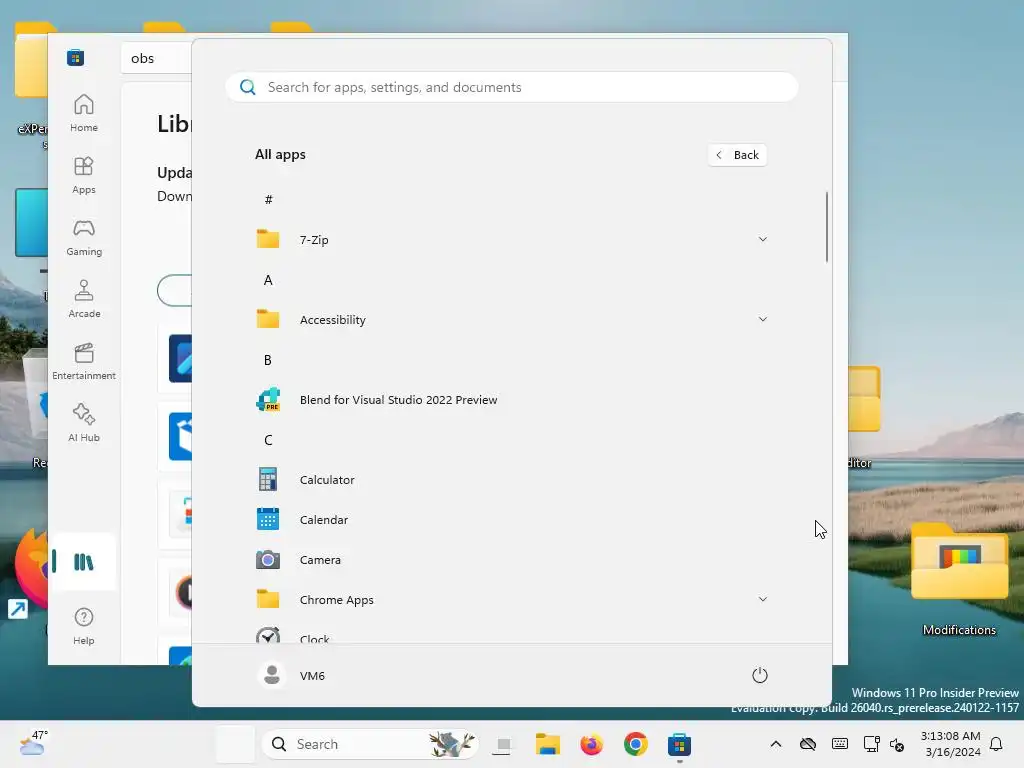Click the Chrome Apps chevron arrow
Image resolution: width=1024 pixels, height=768 pixels.
tap(763, 599)
